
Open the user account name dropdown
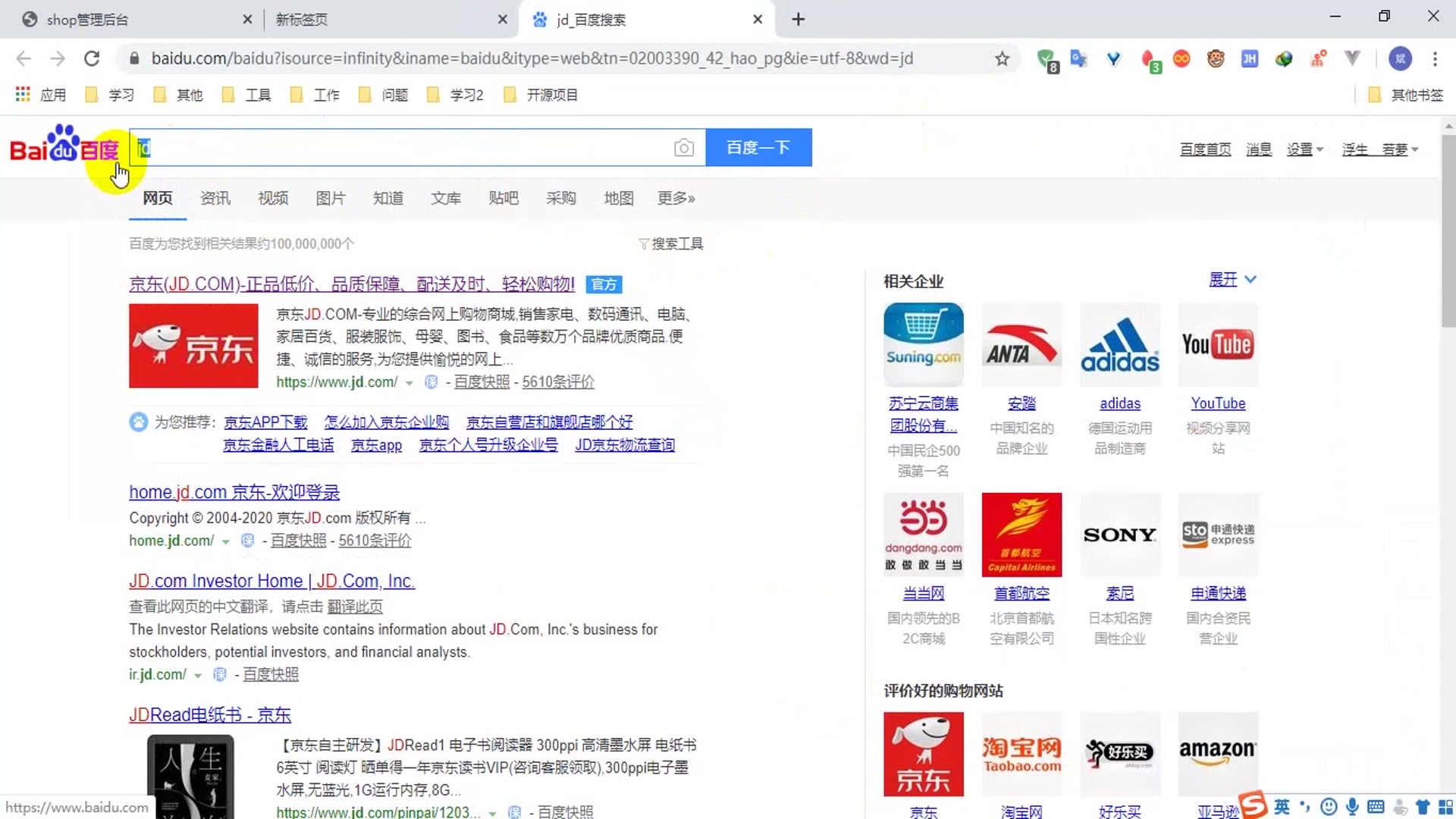tap(1380, 149)
